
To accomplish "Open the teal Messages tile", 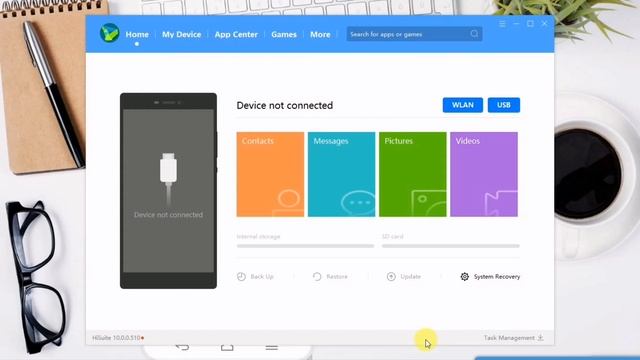I will click(342, 174).
